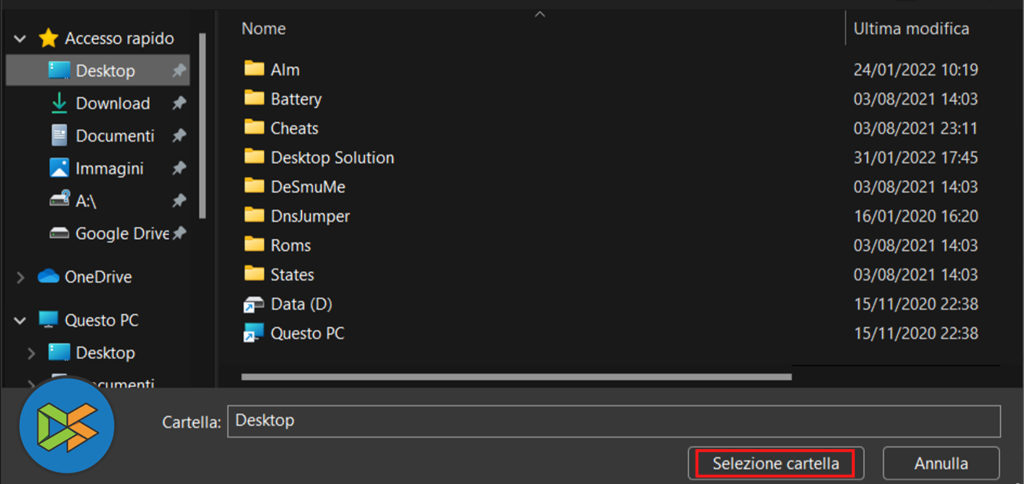The image size is (1024, 484).
Task: Click the Desktop Solution folder icon
Action: (x=253, y=157)
